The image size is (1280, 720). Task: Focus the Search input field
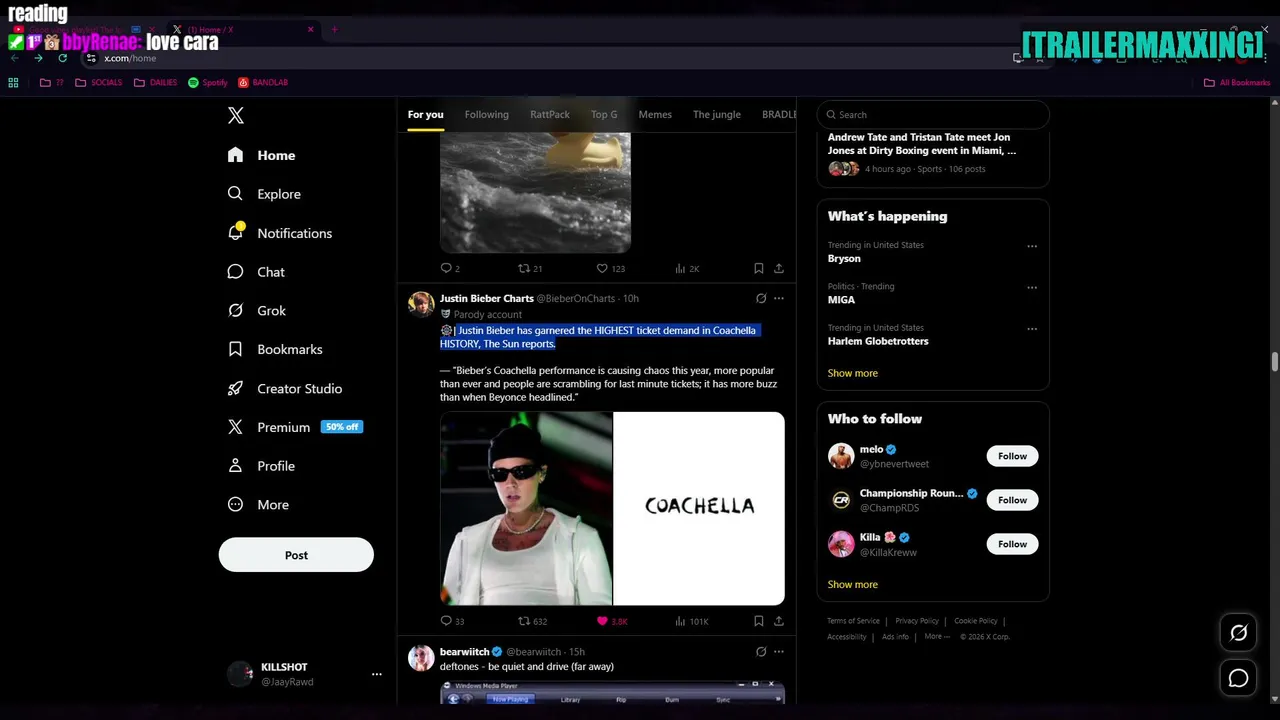[933, 114]
